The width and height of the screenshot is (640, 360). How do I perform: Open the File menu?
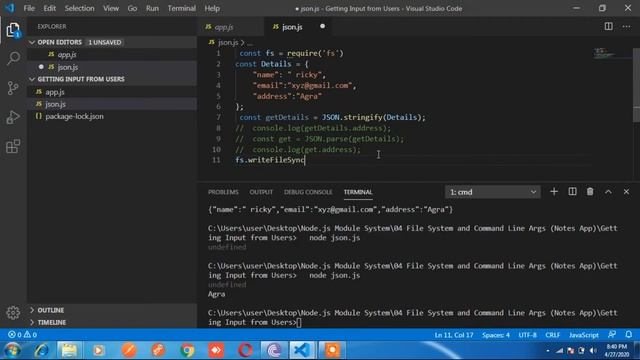click(29, 8)
